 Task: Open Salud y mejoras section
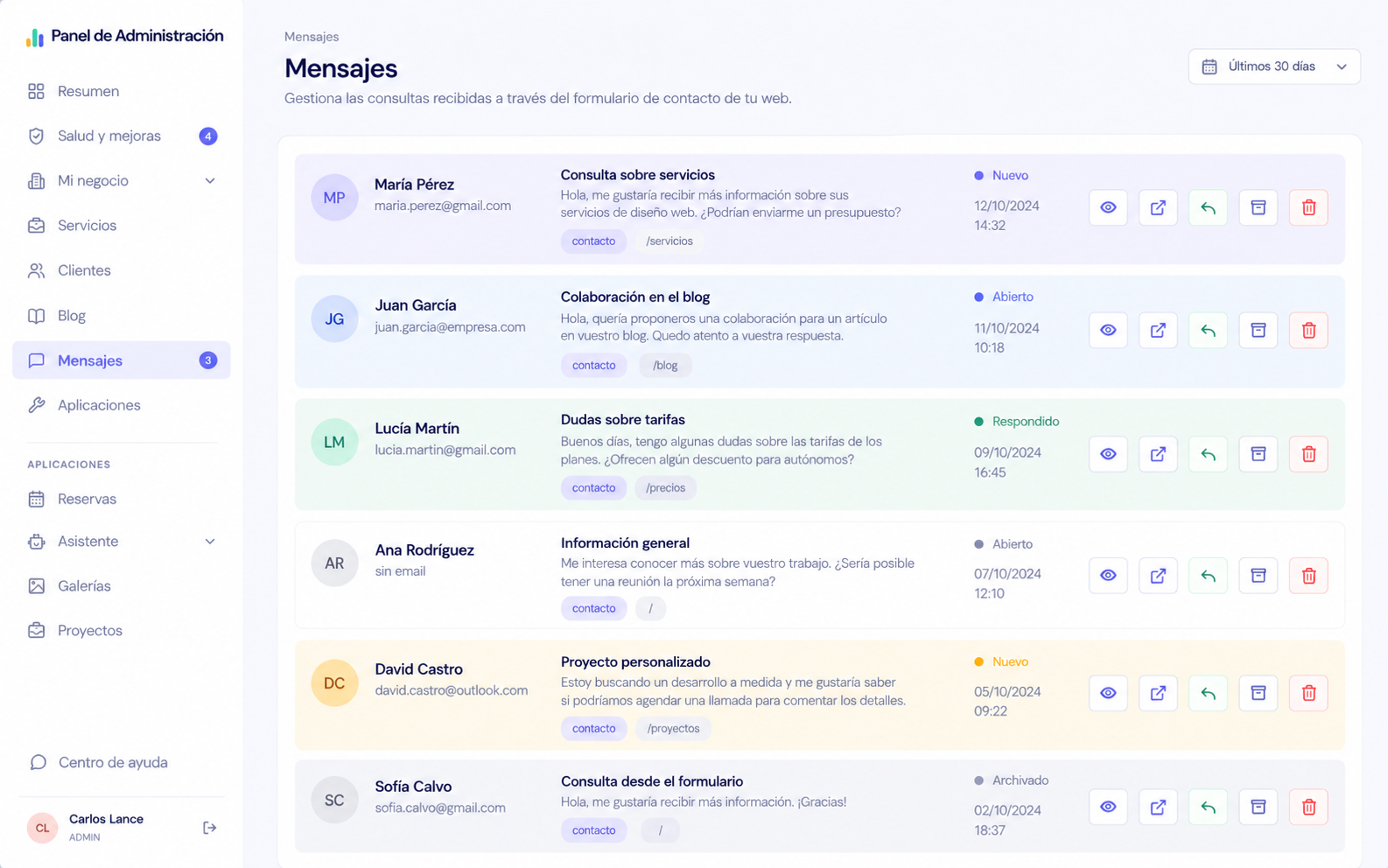(x=122, y=136)
